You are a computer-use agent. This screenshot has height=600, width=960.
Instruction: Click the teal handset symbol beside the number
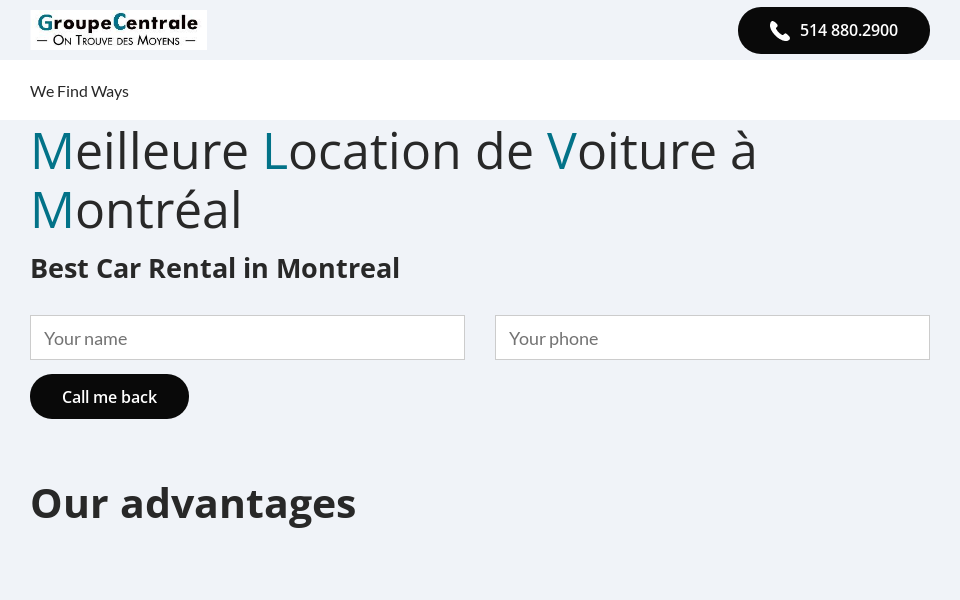[x=780, y=30]
